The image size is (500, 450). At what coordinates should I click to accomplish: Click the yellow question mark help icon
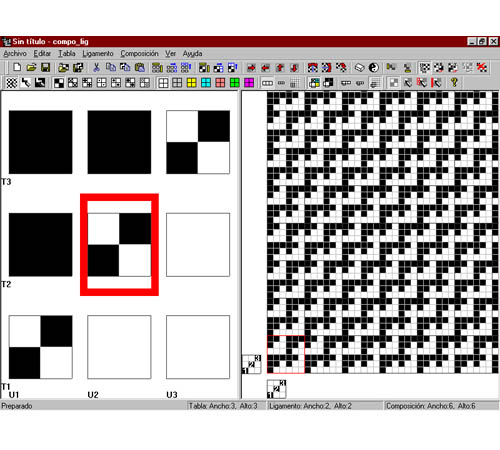click(454, 82)
